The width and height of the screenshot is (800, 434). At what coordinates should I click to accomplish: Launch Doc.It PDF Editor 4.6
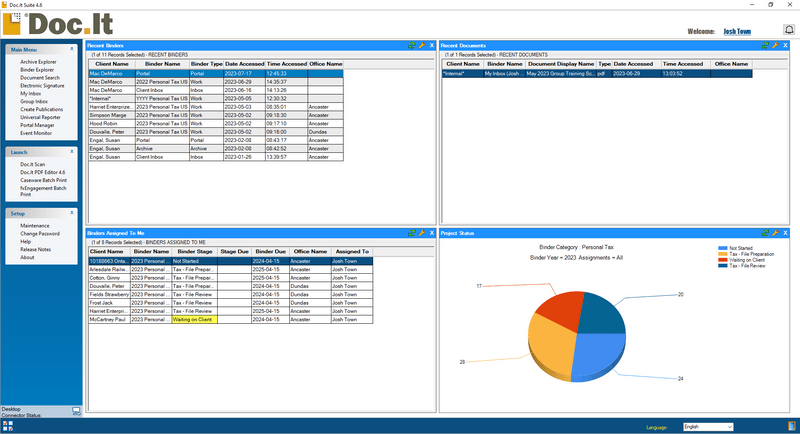point(43,172)
